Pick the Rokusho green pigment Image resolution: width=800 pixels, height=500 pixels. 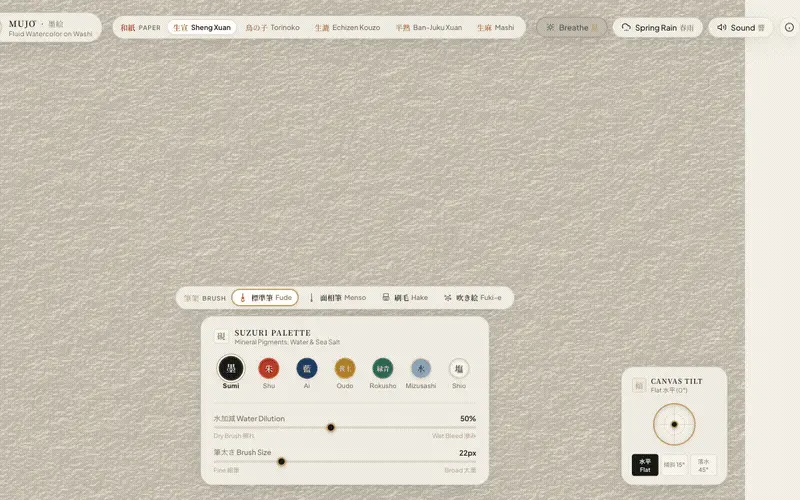[x=383, y=368]
